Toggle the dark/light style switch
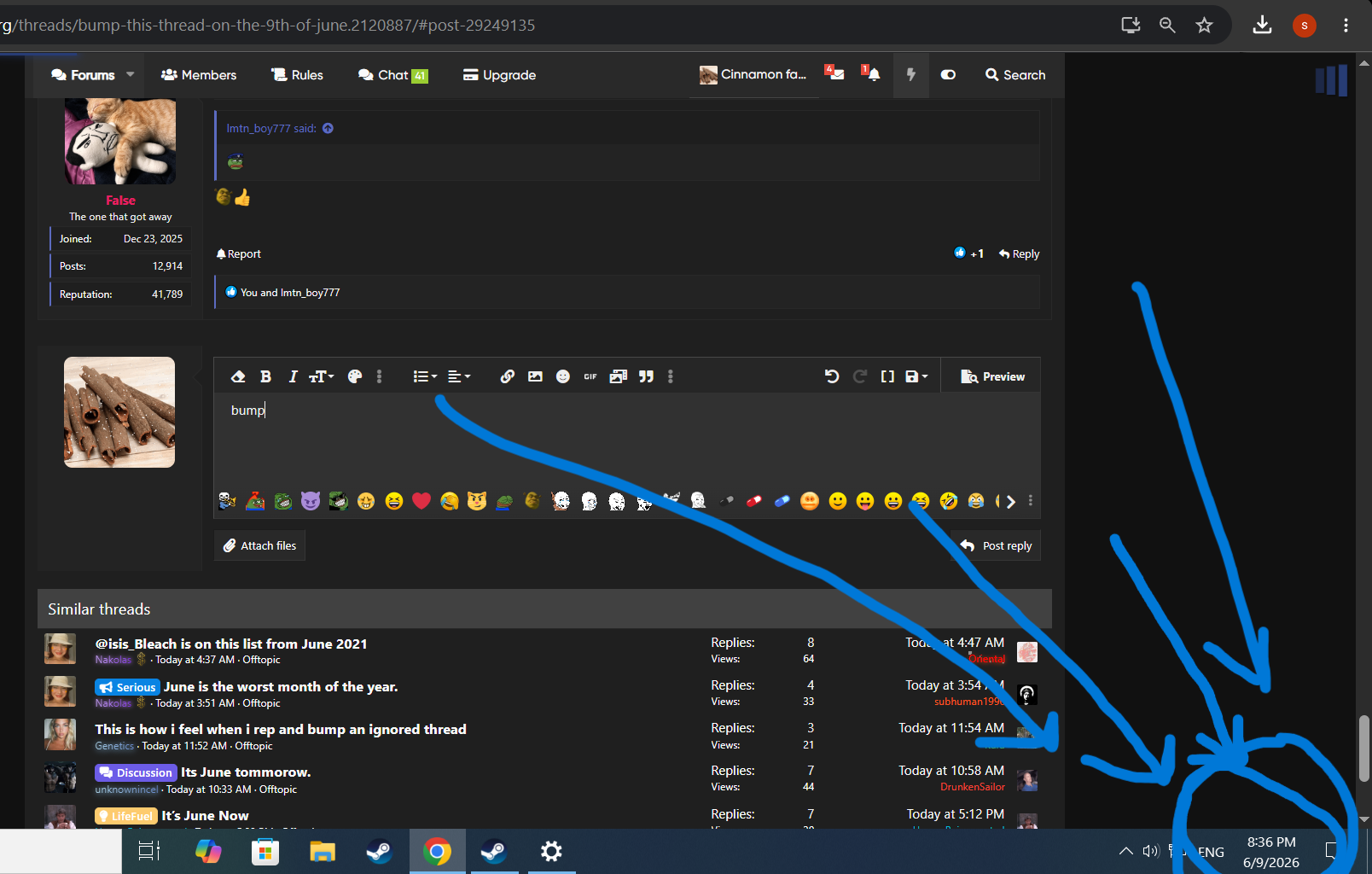This screenshot has width=1372, height=874. tap(948, 75)
